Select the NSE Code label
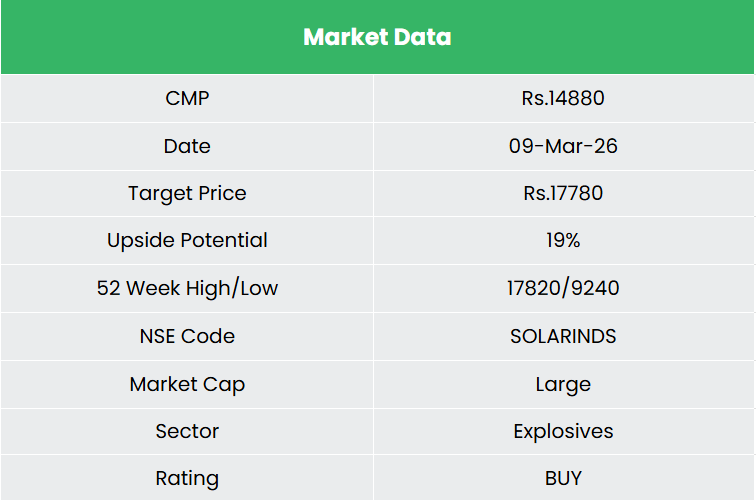Viewport: 756px width, 500px height. [187, 336]
